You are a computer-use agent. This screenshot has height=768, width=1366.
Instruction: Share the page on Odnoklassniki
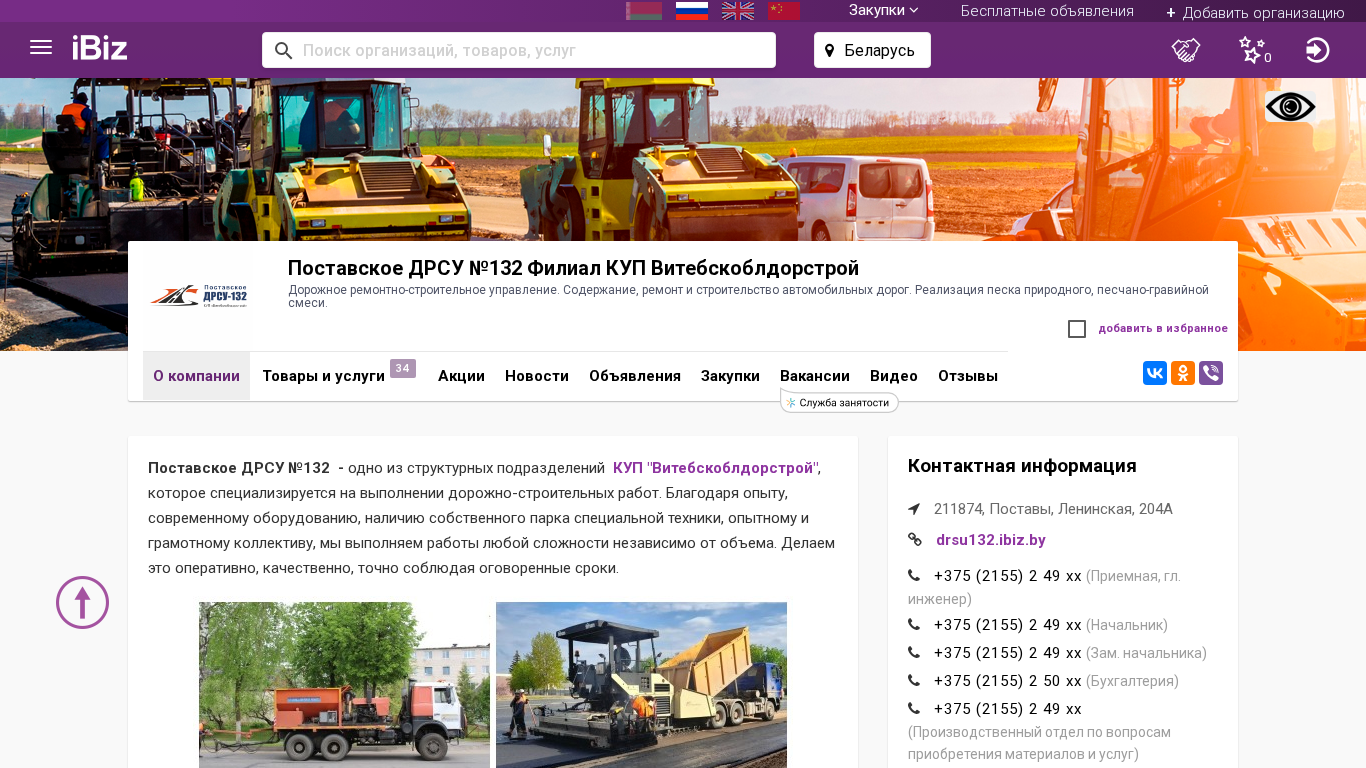point(1183,373)
